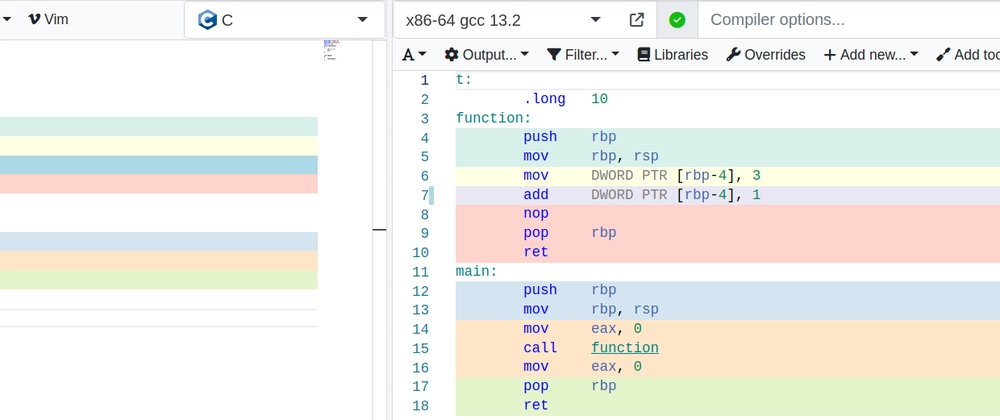The width and height of the screenshot is (1000, 420).
Task: Expand the Add new pane dropdown
Action: pyautogui.click(x=871, y=55)
